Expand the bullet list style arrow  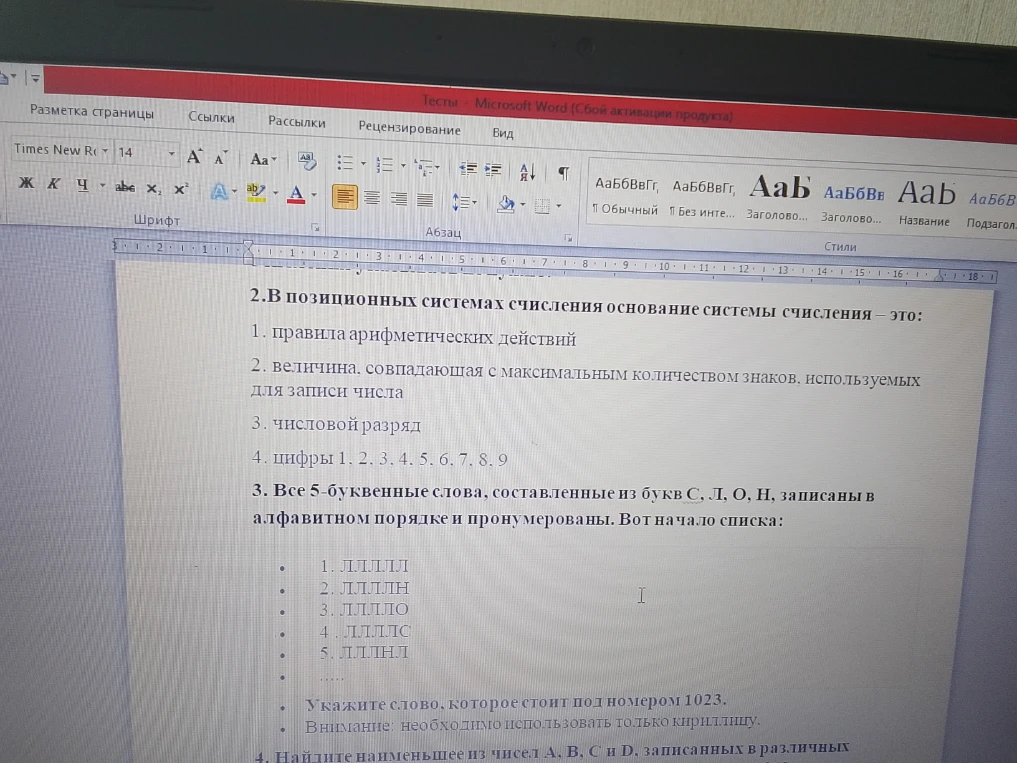tap(363, 164)
